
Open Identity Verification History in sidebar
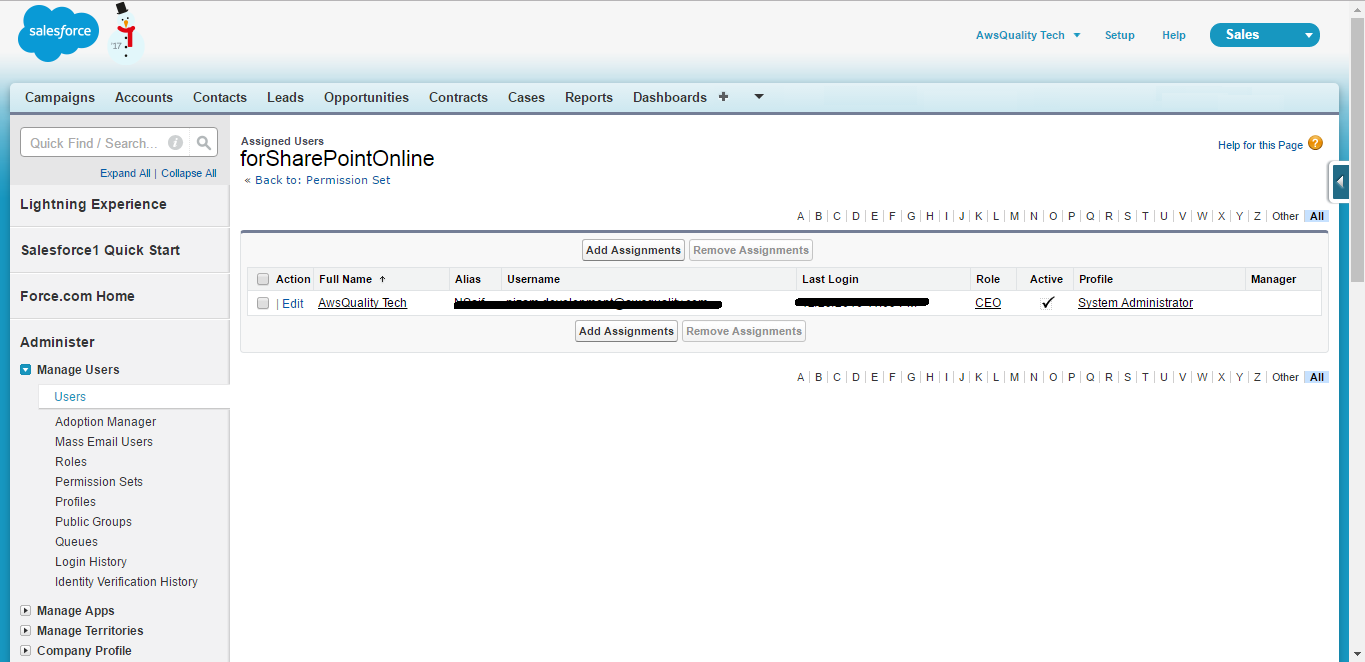click(x=126, y=582)
